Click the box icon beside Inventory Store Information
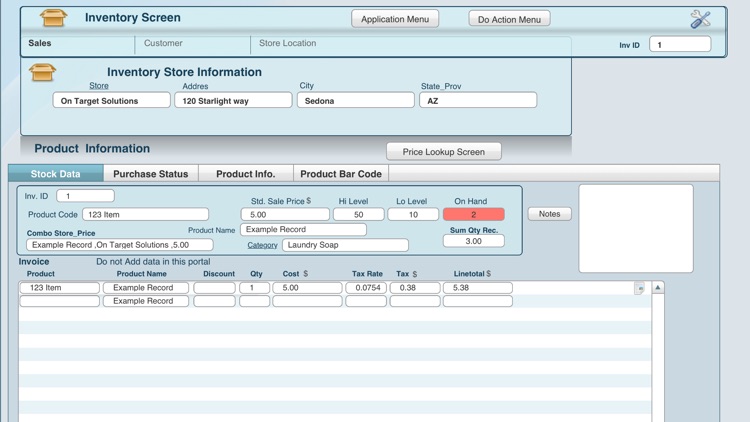Image resolution: width=750 pixels, height=422 pixels. (43, 72)
